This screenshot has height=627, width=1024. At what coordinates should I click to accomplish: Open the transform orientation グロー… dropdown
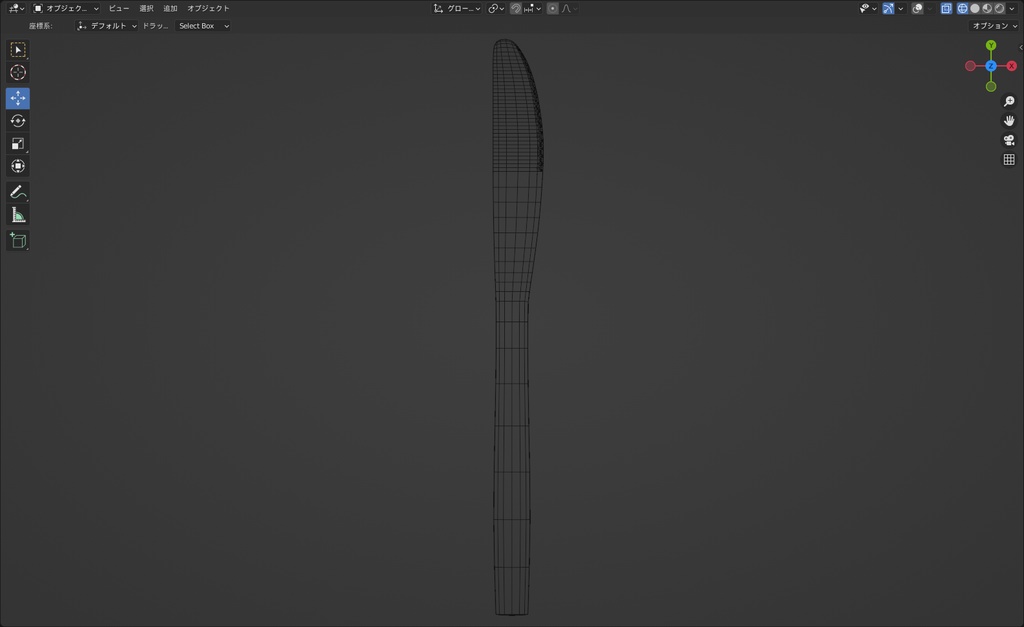456,8
